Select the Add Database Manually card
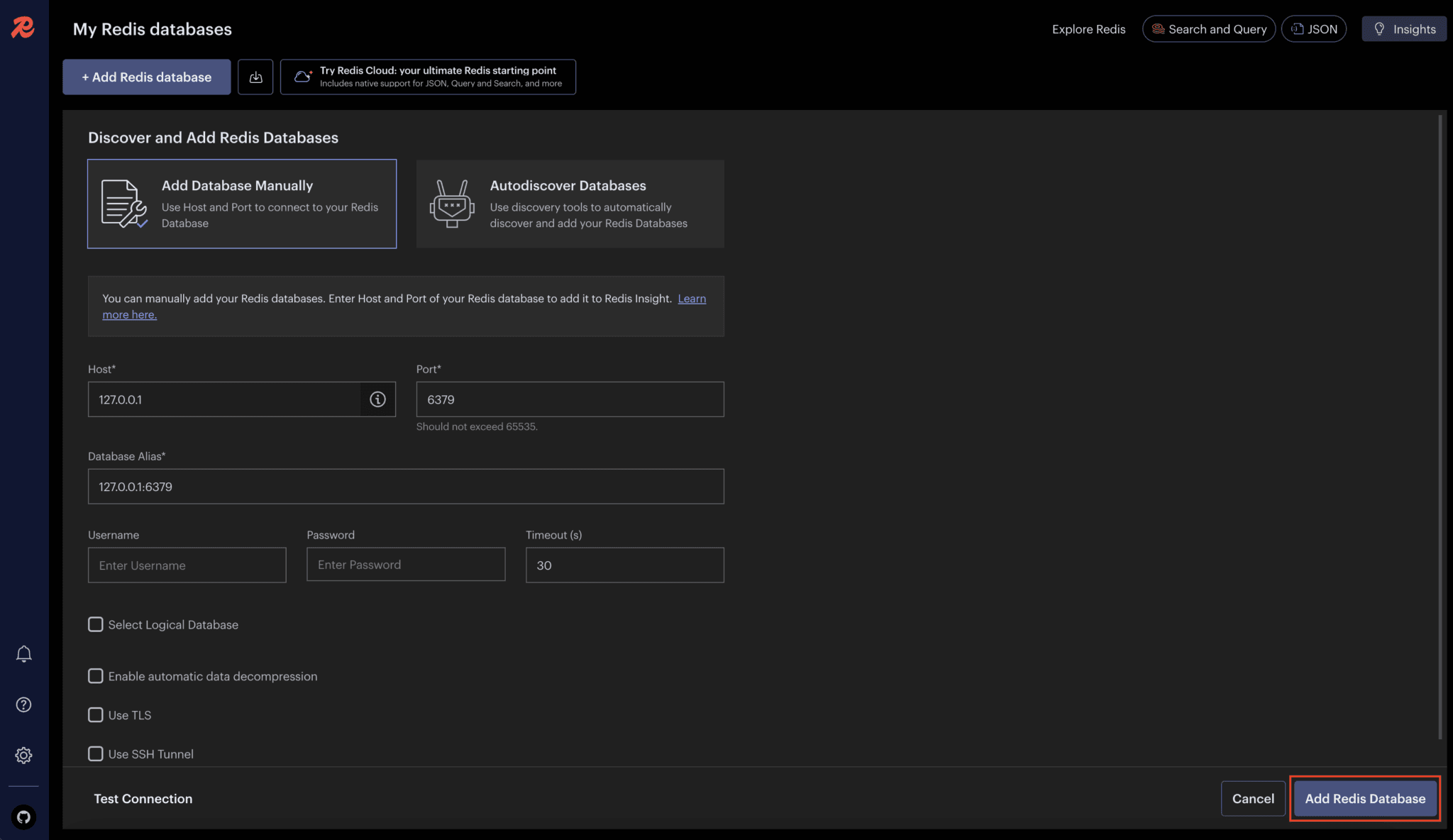This screenshot has height=840, width=1453. click(242, 204)
